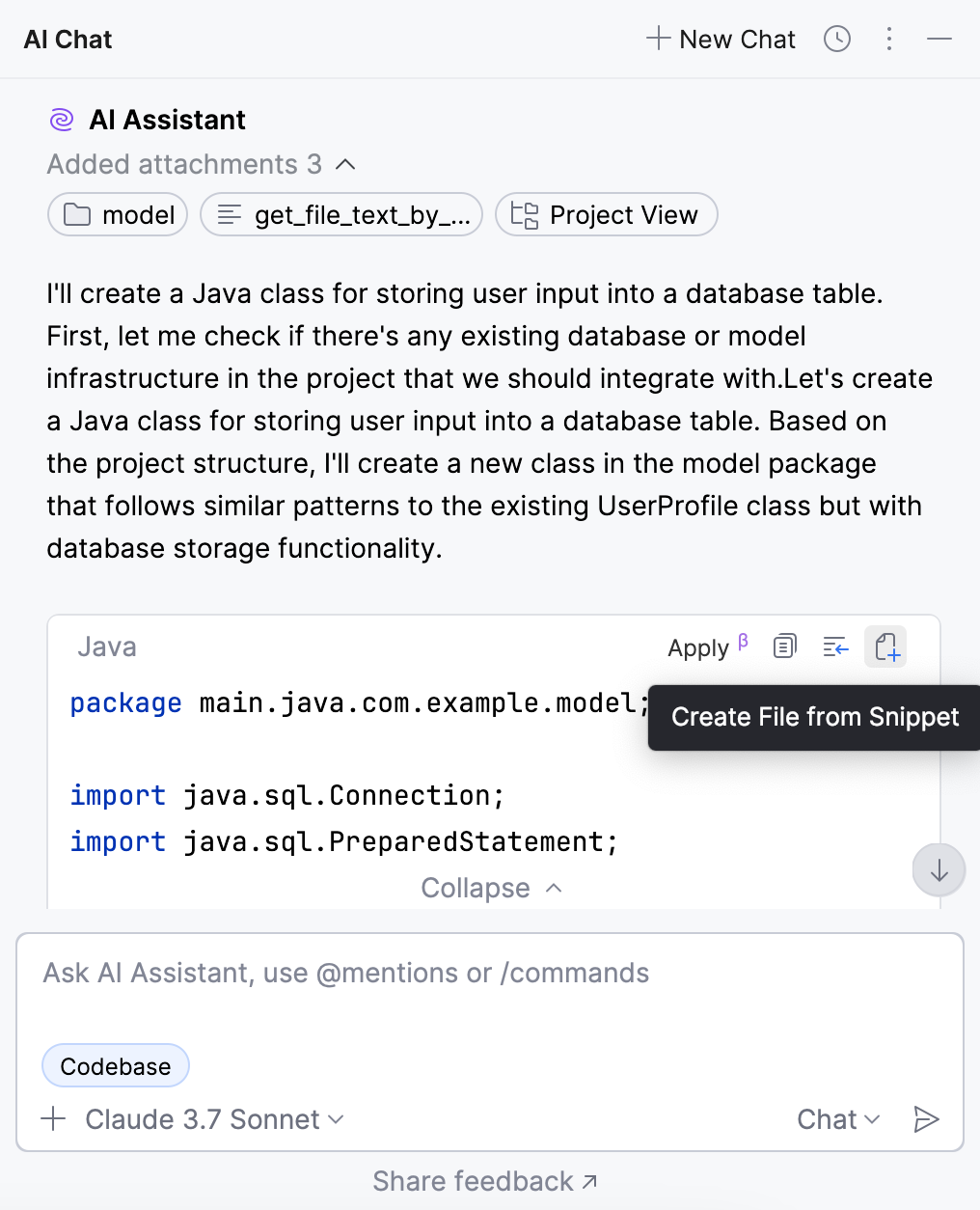The height and width of the screenshot is (1210, 980).
Task: Minimize the AI Chat panel
Action: [x=939, y=40]
